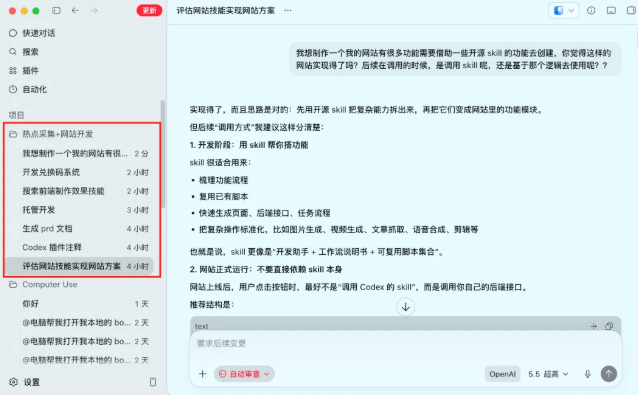Click the 热点采集+网站开发 folder icon
This screenshot has height=395, width=638.
pyautogui.click(x=13, y=134)
